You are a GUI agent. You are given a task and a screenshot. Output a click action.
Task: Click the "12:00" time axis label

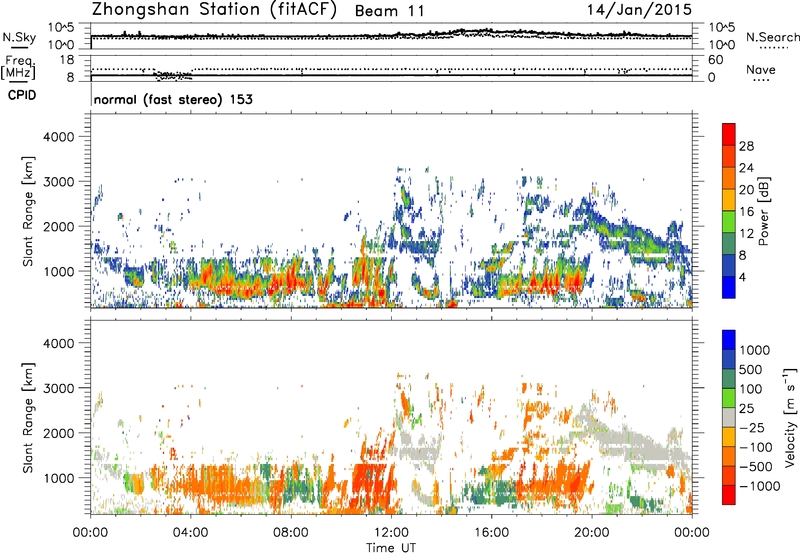[391, 533]
